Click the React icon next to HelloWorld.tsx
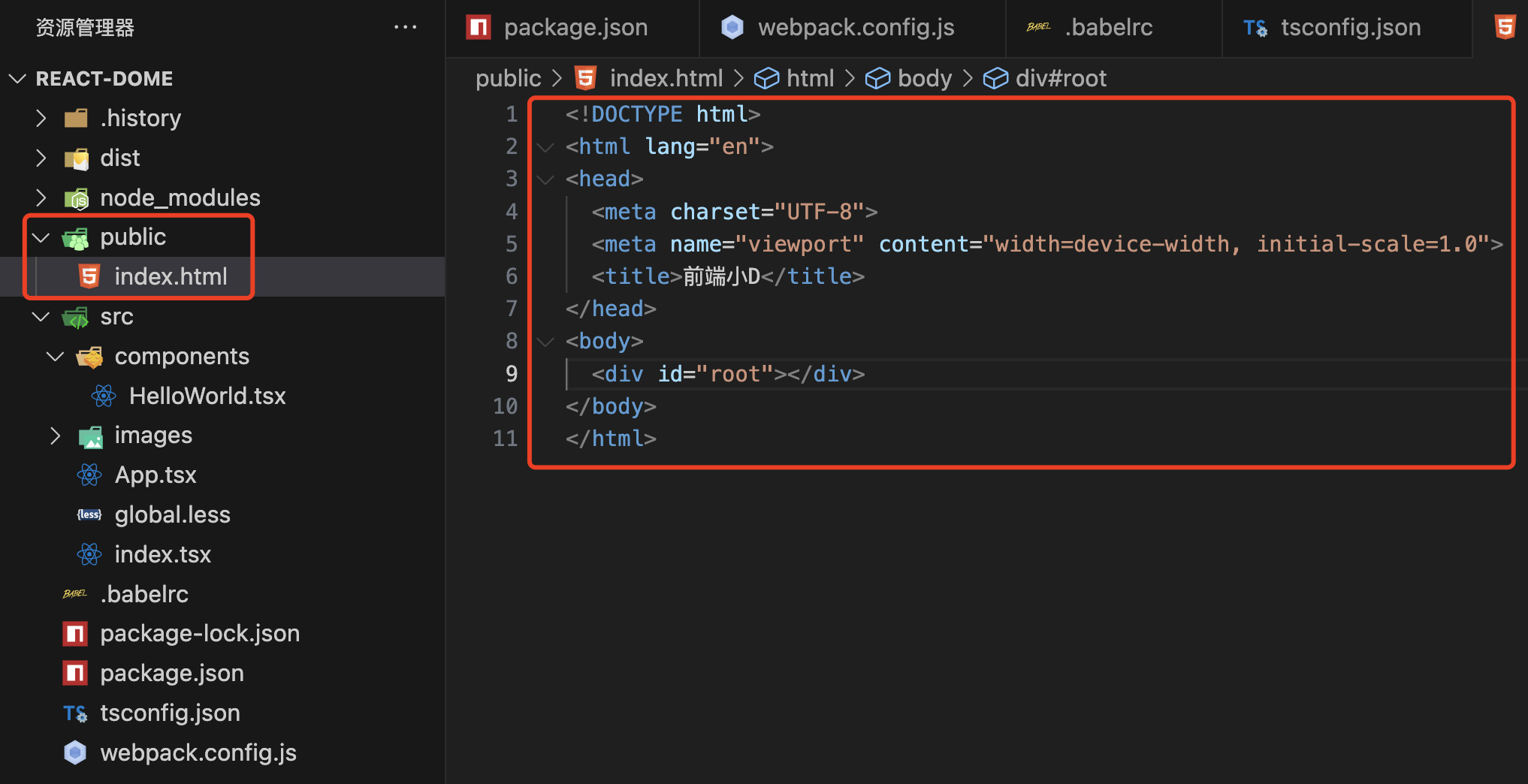The width and height of the screenshot is (1528, 784). coord(104,396)
